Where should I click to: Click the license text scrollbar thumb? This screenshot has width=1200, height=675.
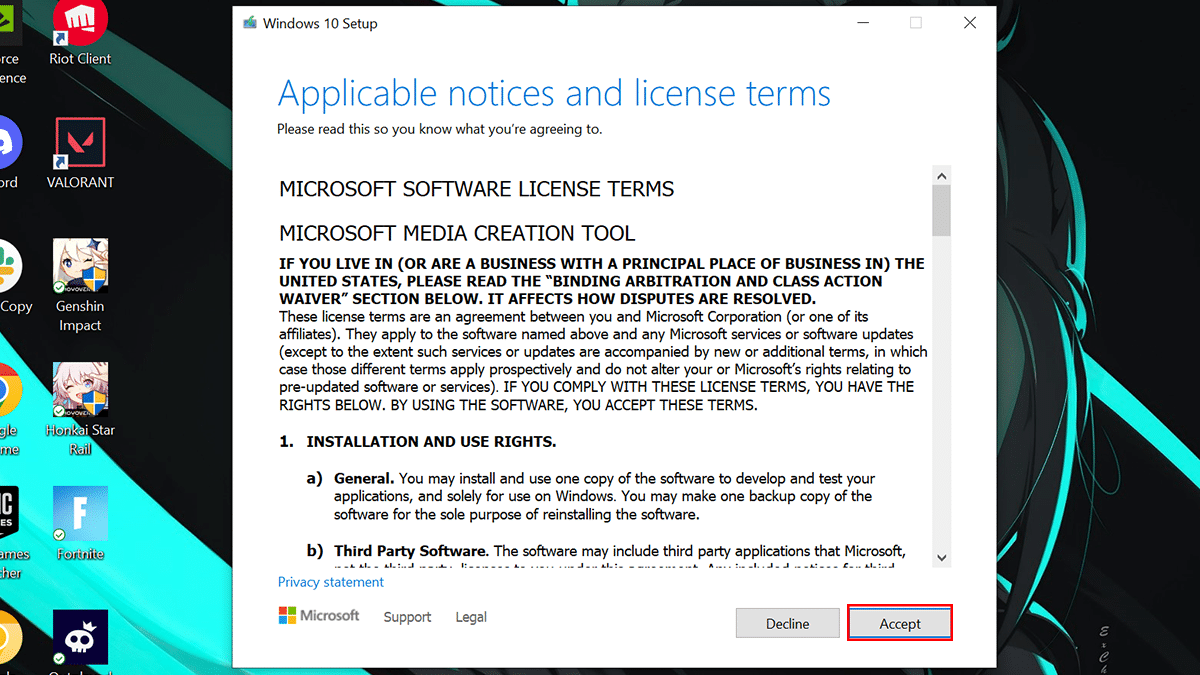(x=941, y=210)
